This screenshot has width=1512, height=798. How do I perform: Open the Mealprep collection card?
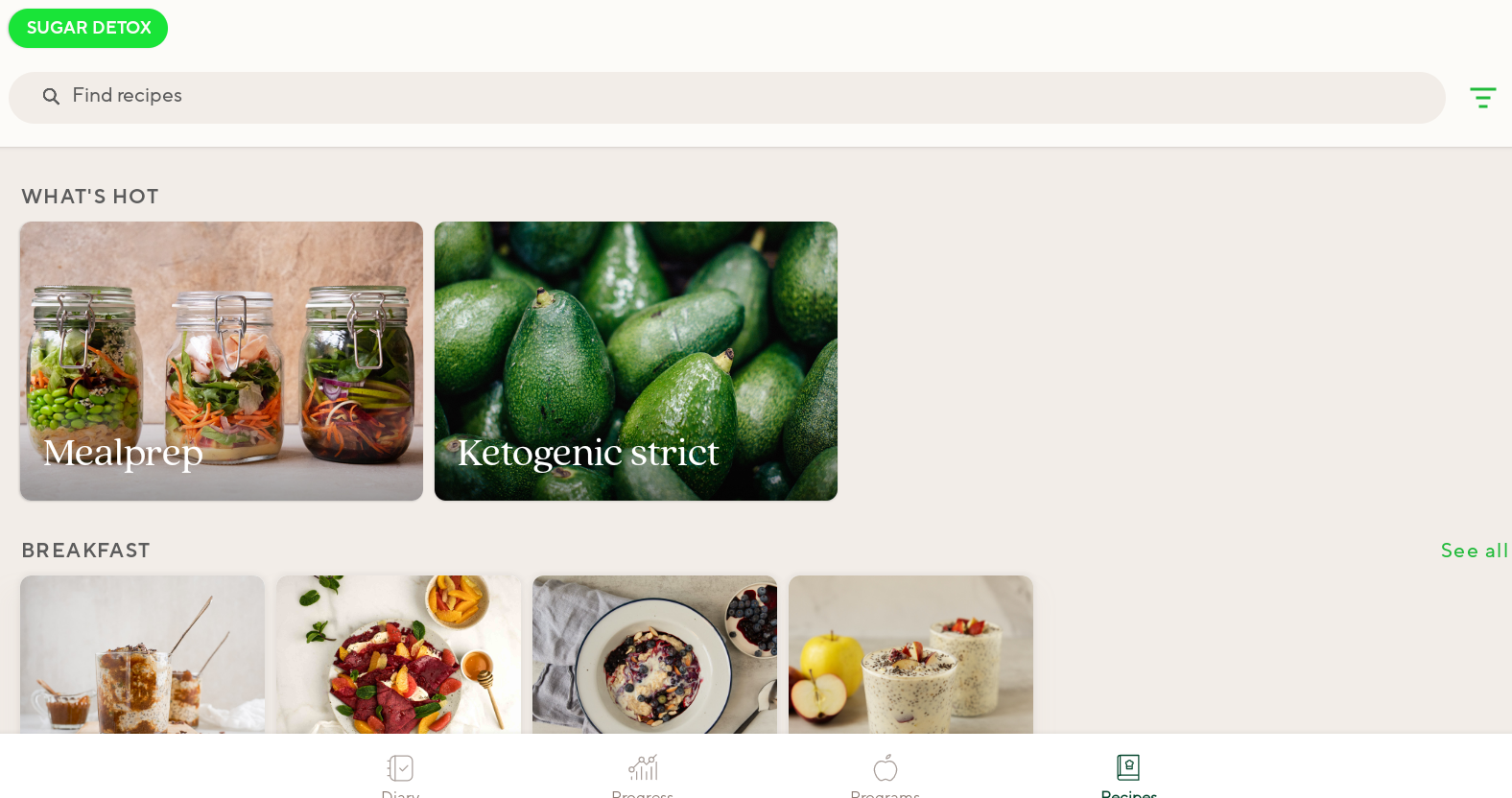tap(222, 361)
